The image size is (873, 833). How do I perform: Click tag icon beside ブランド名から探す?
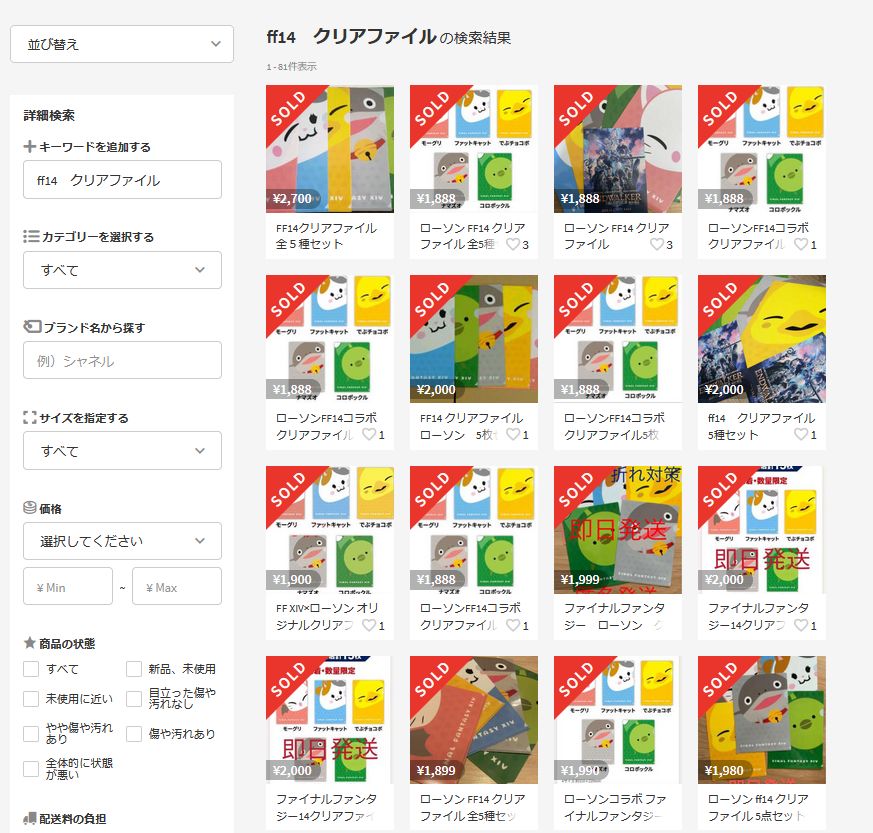pos(32,327)
